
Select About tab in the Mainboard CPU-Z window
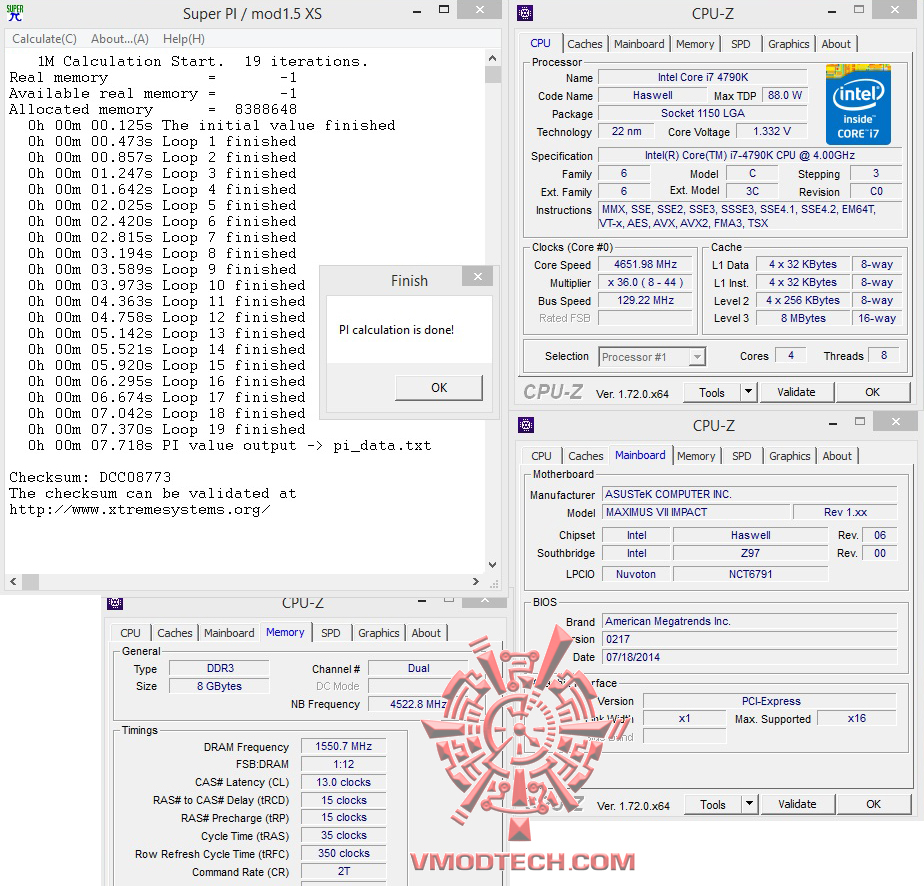pos(836,456)
